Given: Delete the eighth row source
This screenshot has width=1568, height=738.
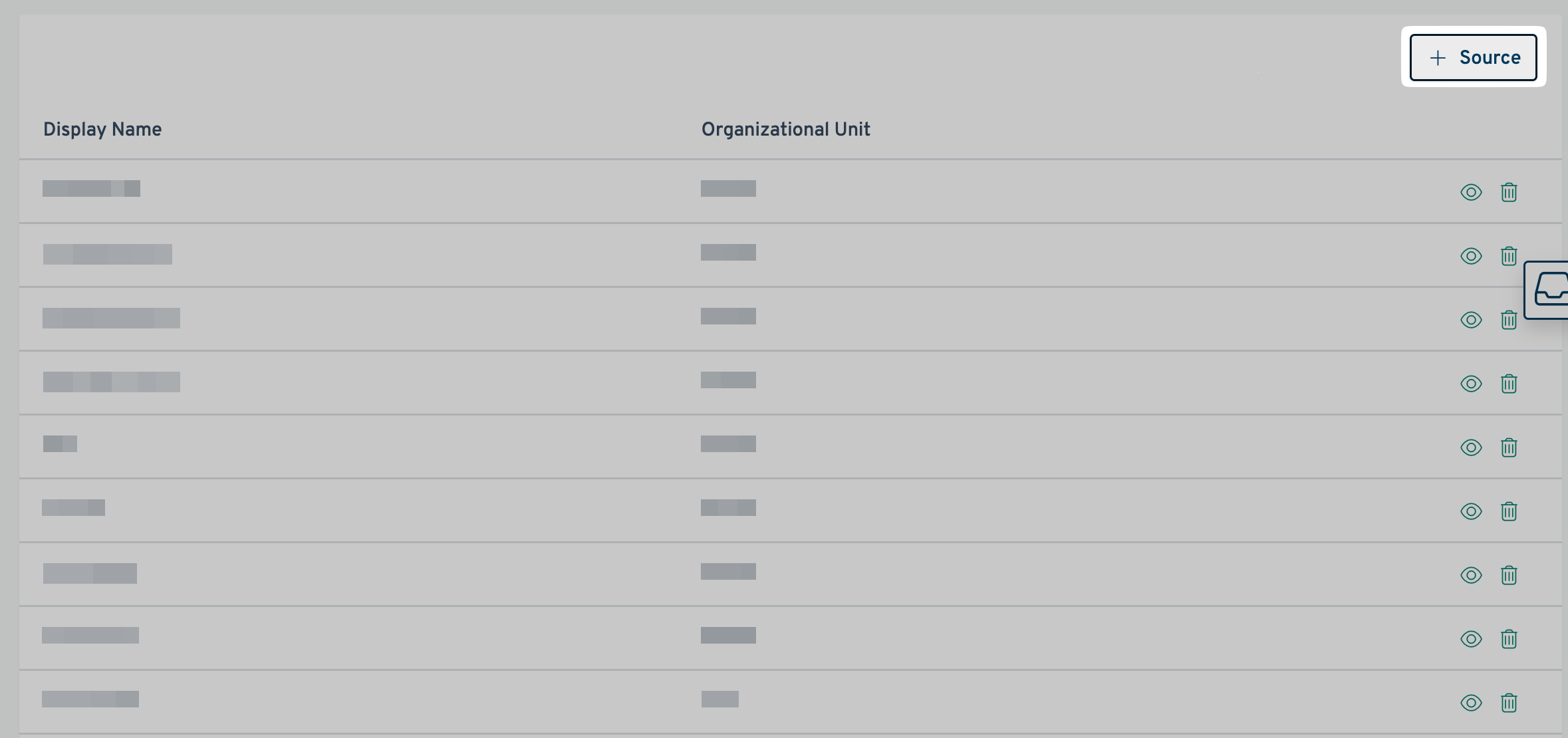Looking at the screenshot, I should tap(1509, 639).
